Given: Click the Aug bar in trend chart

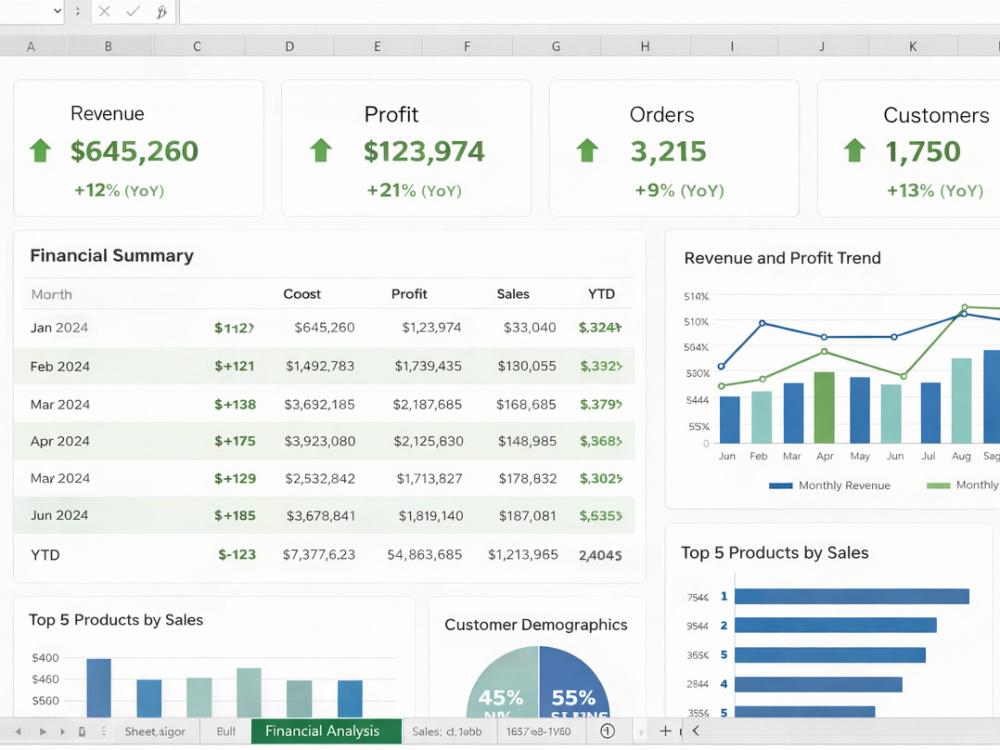Looking at the screenshot, I should 961,401.
